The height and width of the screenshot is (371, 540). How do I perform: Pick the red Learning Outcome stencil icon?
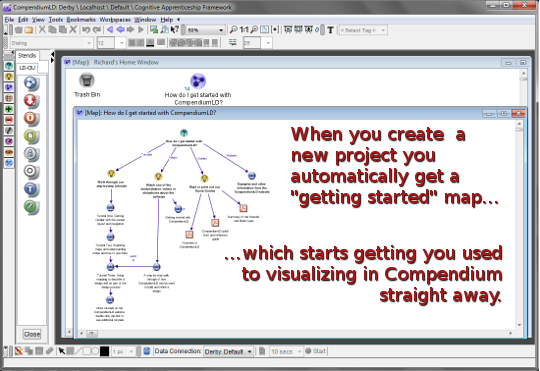pyautogui.click(x=31, y=101)
